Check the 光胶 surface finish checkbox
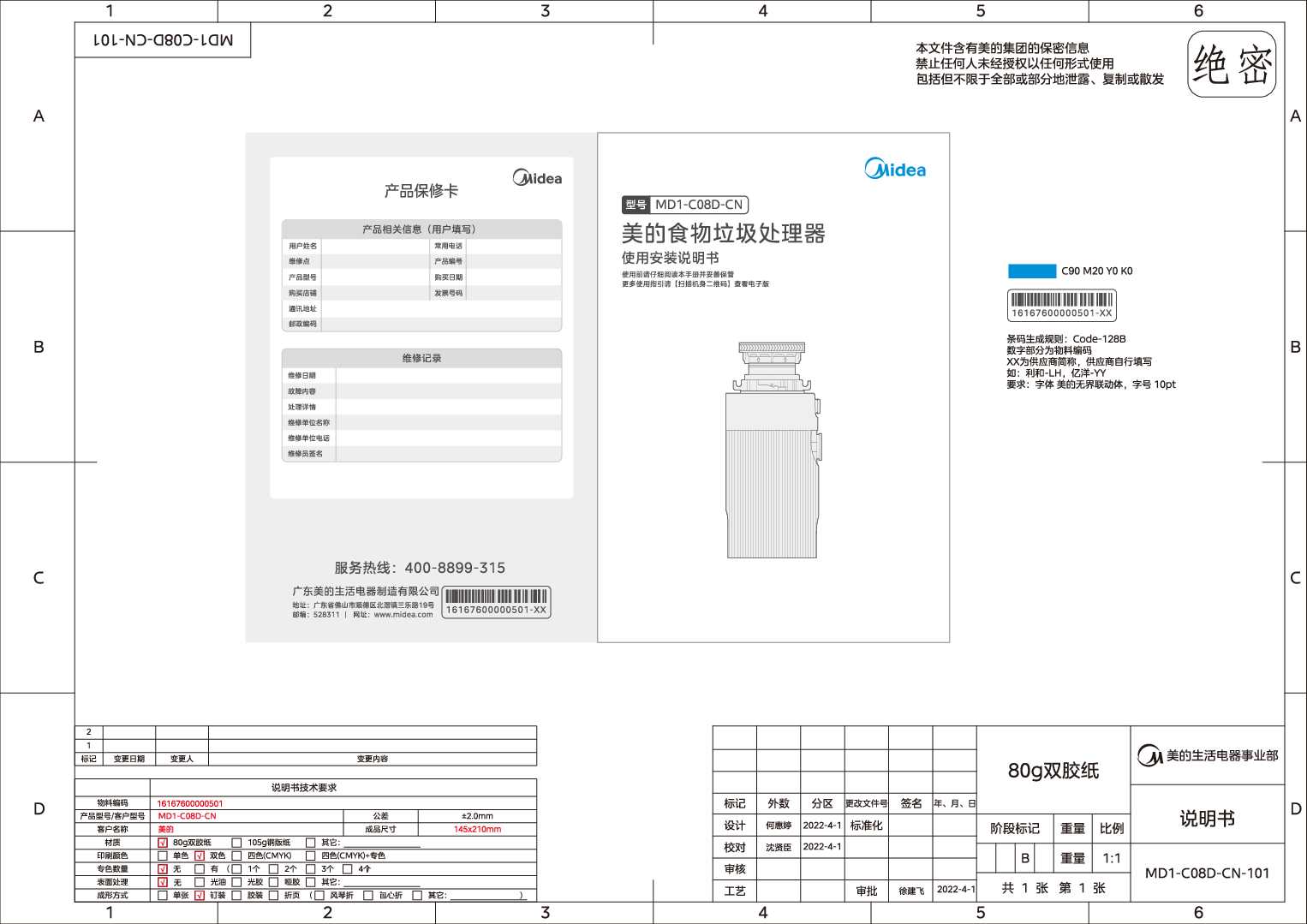 [x=236, y=882]
